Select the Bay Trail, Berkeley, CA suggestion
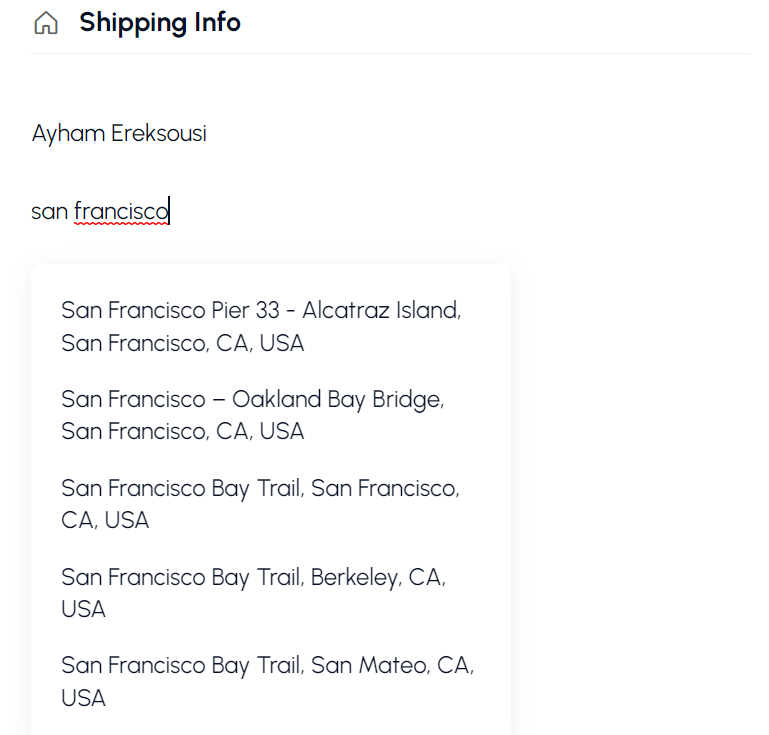 [x=253, y=592]
